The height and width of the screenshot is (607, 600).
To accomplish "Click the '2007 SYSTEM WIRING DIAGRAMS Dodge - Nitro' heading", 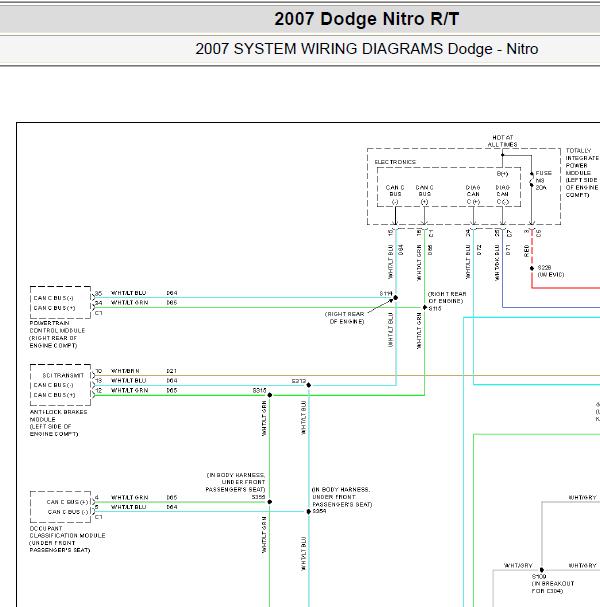I will pos(366,49).
